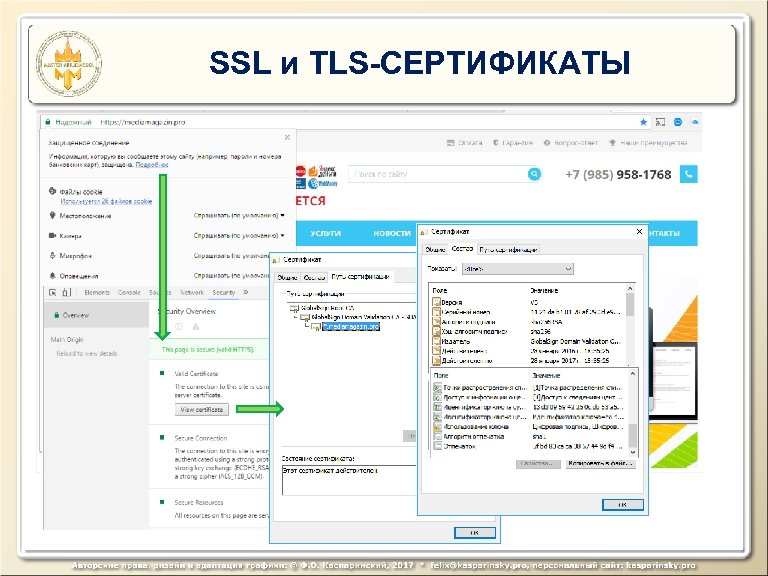Image resolution: width=768 pixels, height=576 pixels.
Task: Click OK in the front certificate dialog
Action: click(623, 504)
